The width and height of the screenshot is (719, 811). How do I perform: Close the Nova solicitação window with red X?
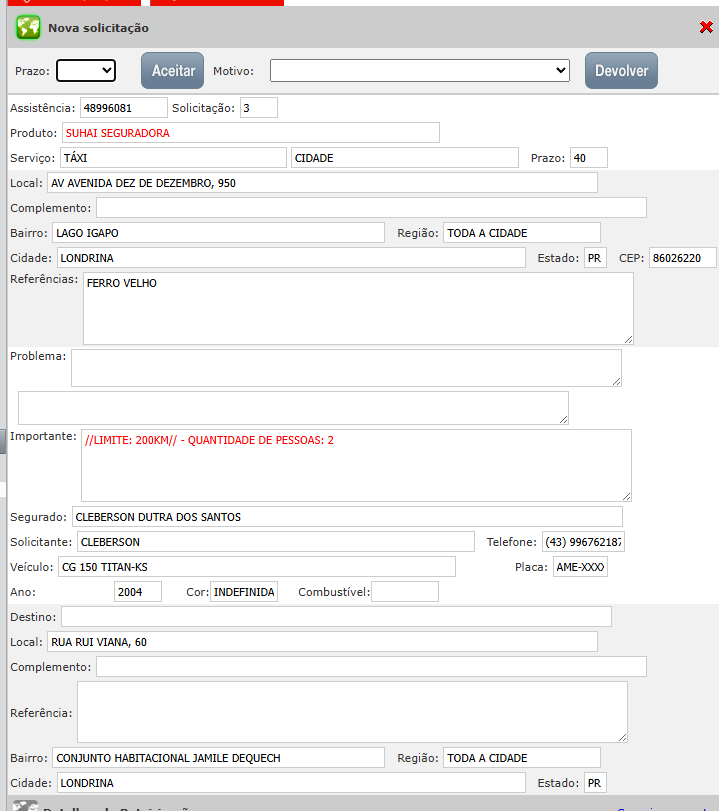pos(706,28)
